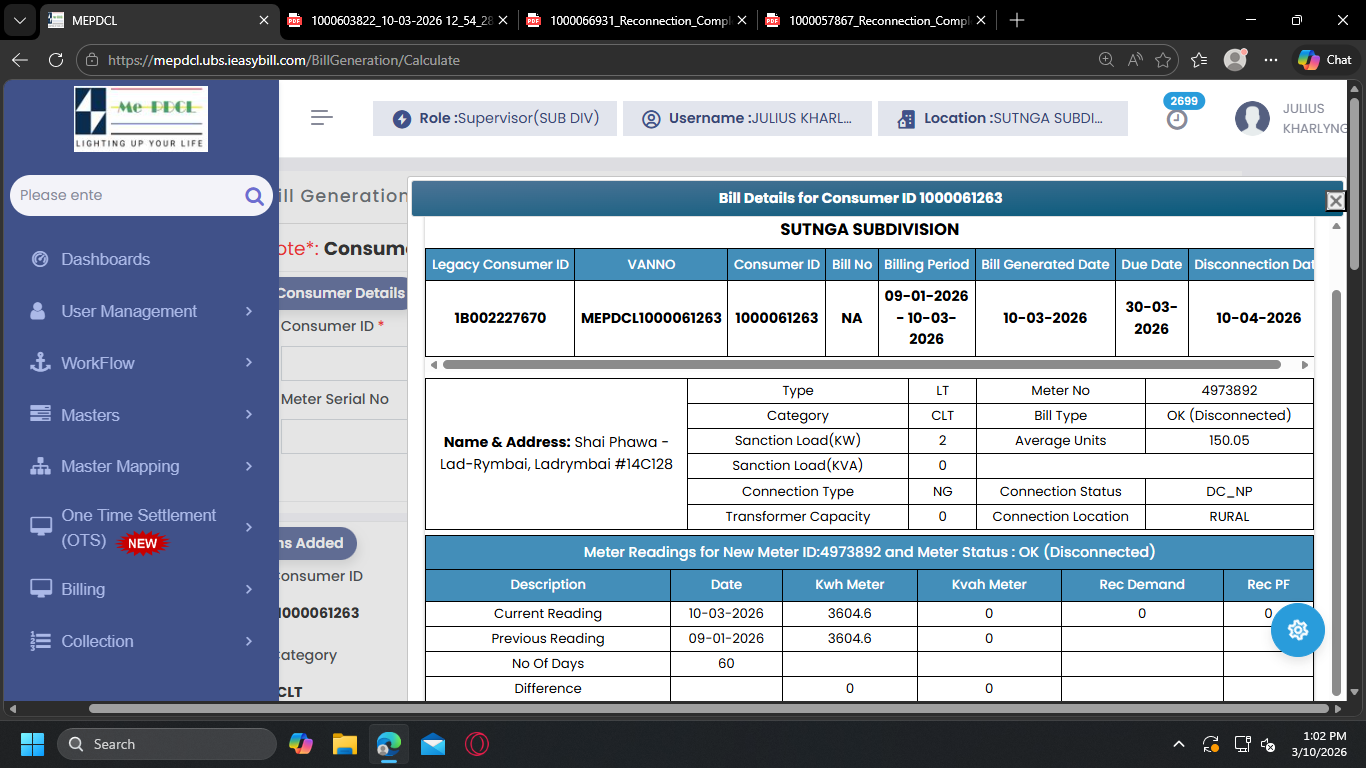The width and height of the screenshot is (1366, 768).
Task: Click the search magnifier in sidebar
Action: [254, 196]
